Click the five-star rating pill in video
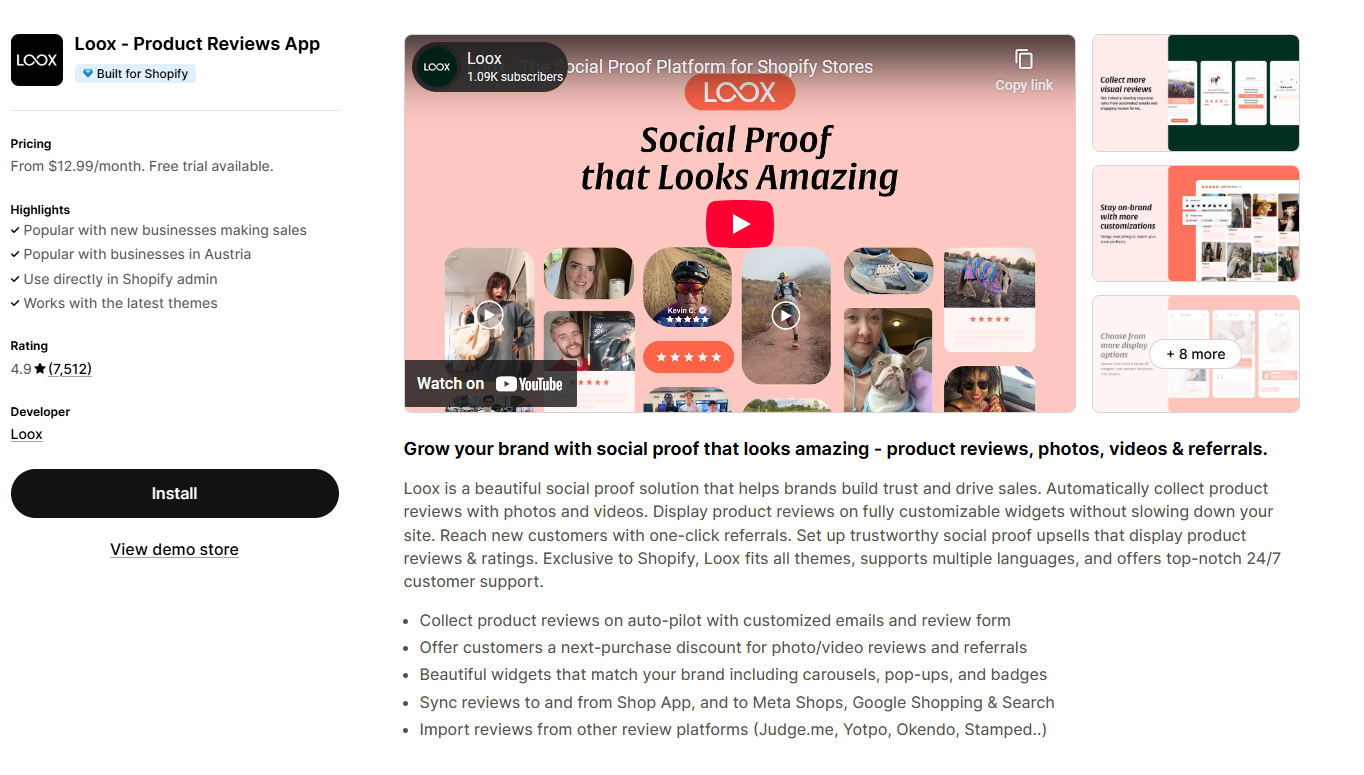Image resolution: width=1364 pixels, height=775 pixels. [x=688, y=357]
